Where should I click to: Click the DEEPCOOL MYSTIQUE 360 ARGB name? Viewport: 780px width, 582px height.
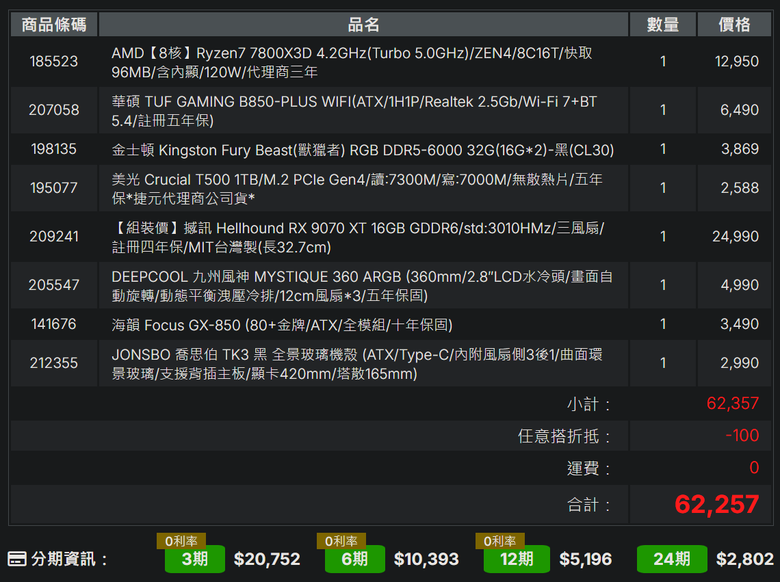[362, 286]
